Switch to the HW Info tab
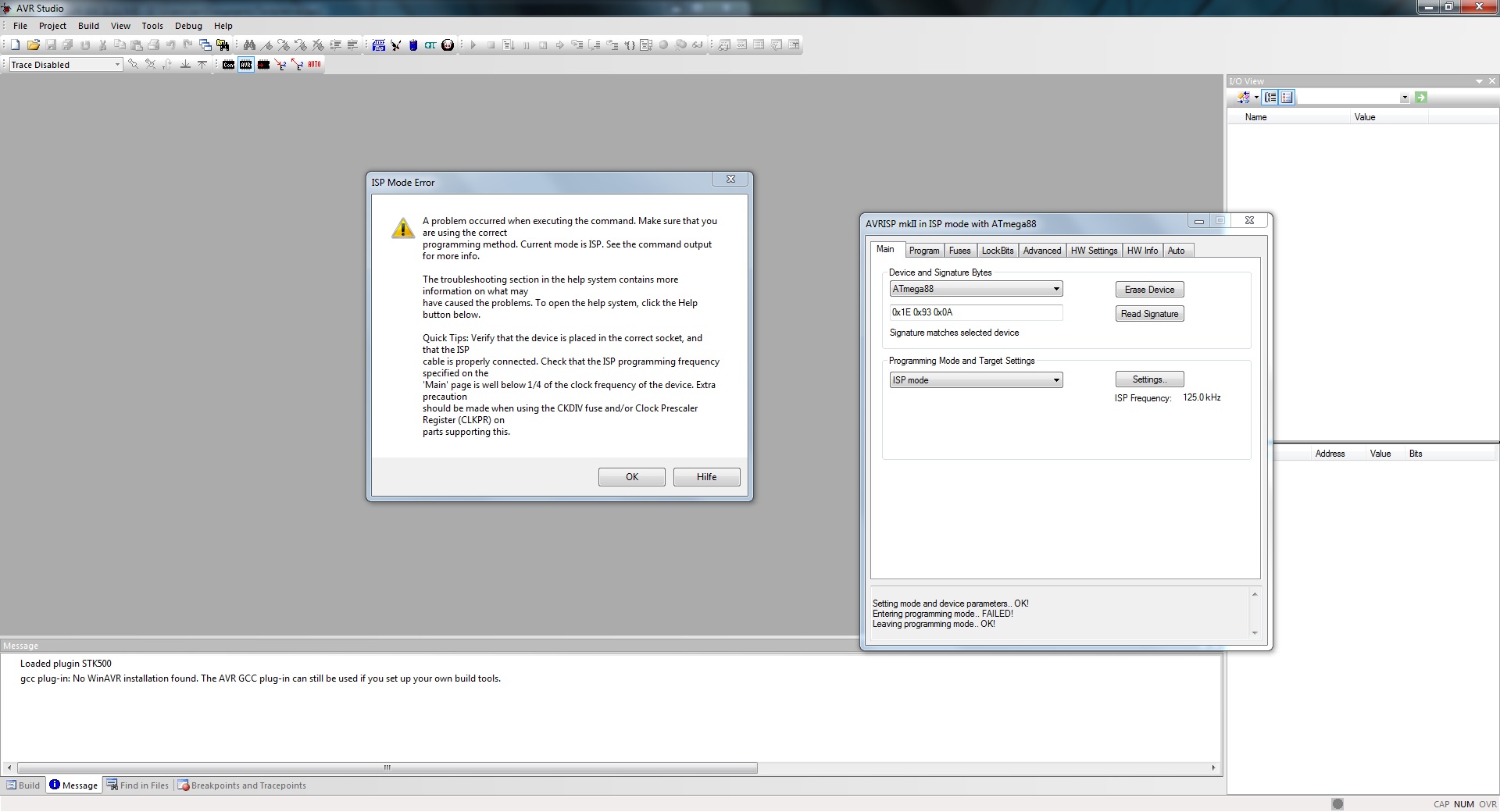This screenshot has width=1500, height=812. point(1142,251)
